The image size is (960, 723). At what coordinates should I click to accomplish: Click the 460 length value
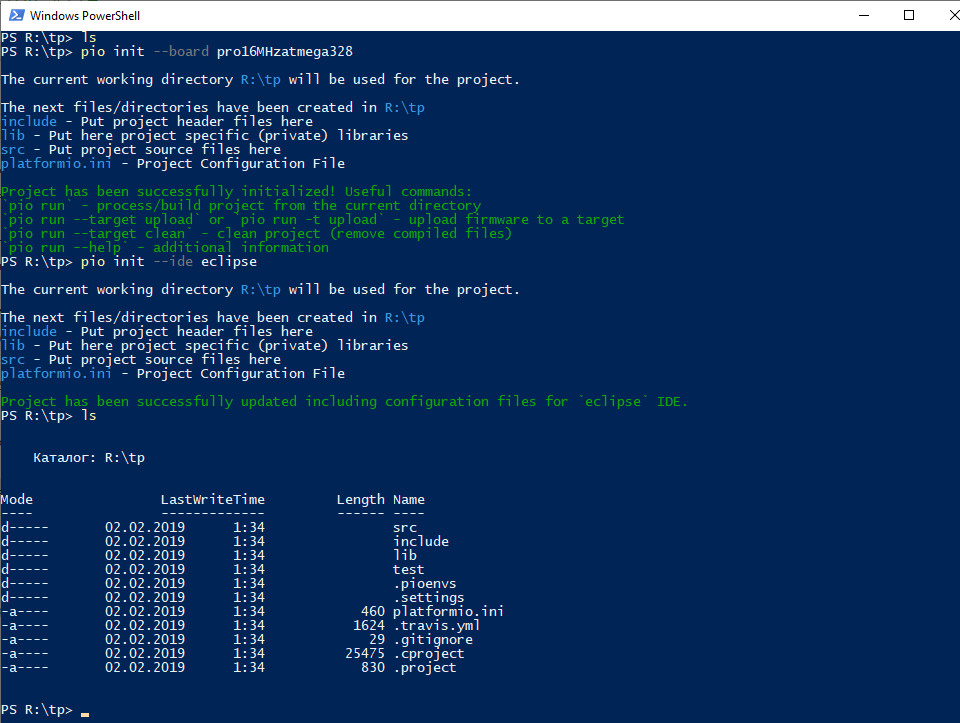tap(373, 612)
